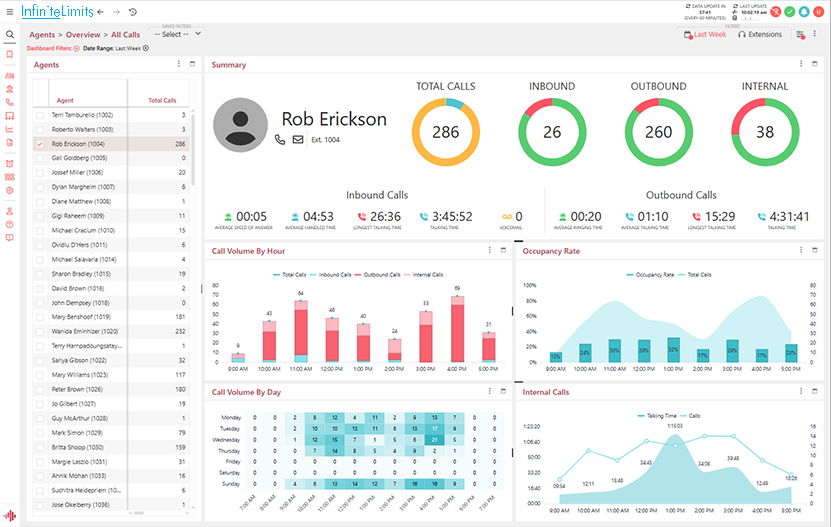Go back using the left arrow

(101, 12)
